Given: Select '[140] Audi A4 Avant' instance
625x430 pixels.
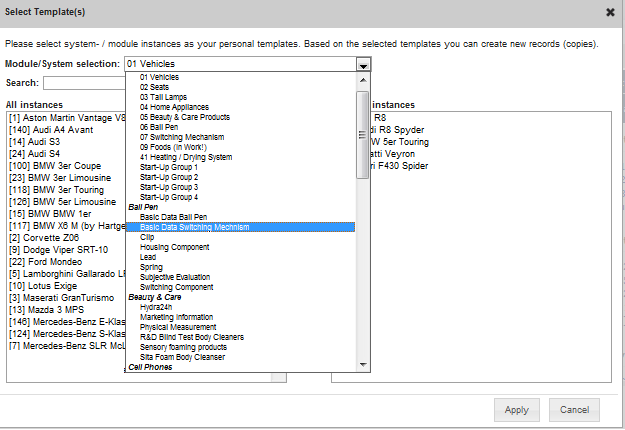Looking at the screenshot, I should pos(51,130).
